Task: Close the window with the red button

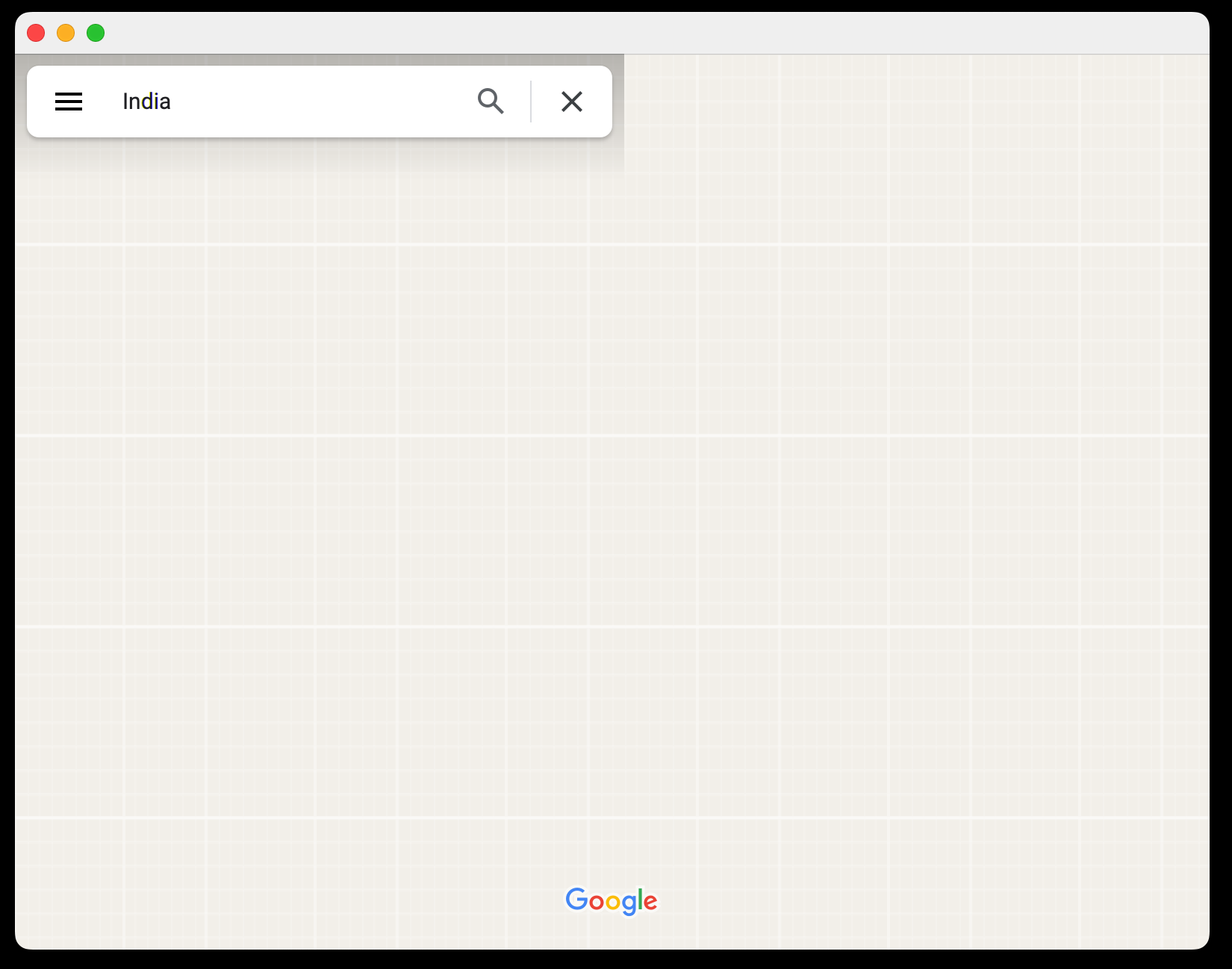Action: point(36,33)
